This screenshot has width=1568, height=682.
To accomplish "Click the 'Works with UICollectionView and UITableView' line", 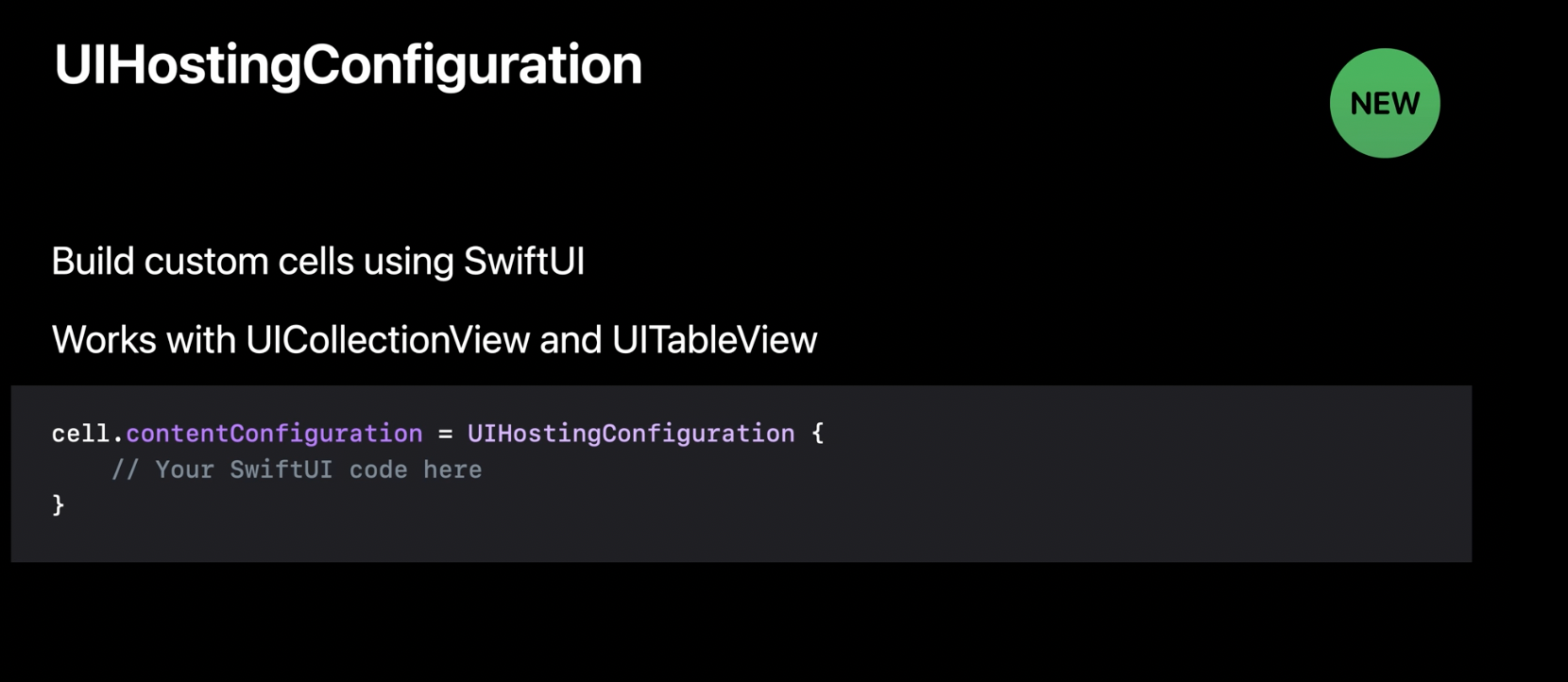I will click(x=435, y=340).
